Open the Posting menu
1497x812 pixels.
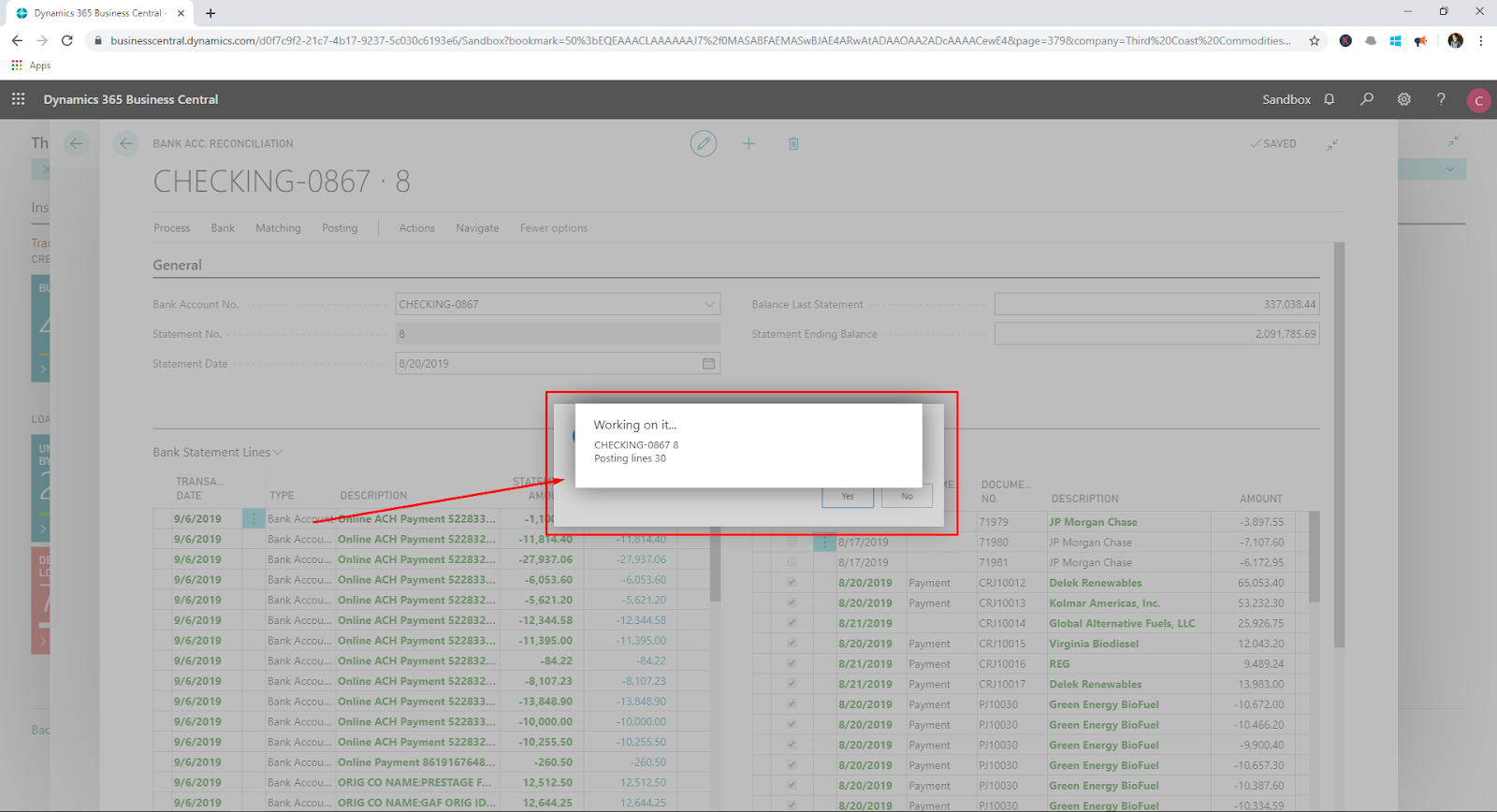coord(340,228)
